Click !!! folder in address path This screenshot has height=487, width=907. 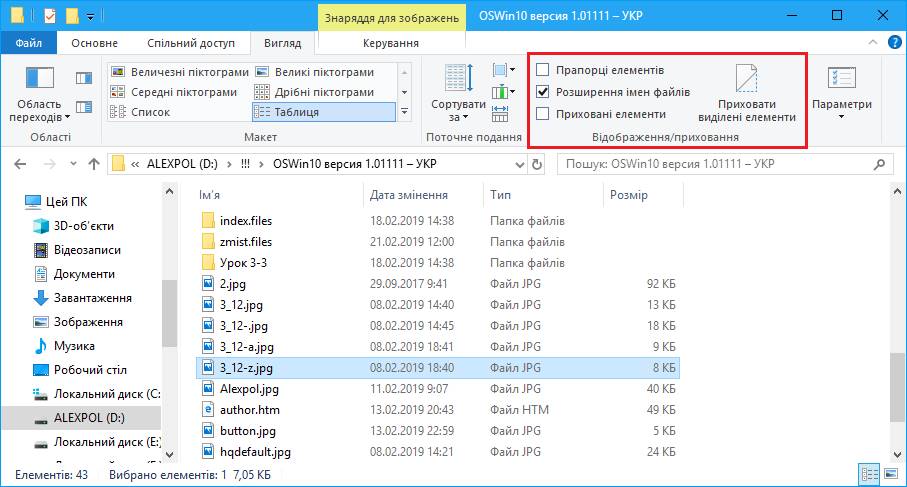coord(245,164)
